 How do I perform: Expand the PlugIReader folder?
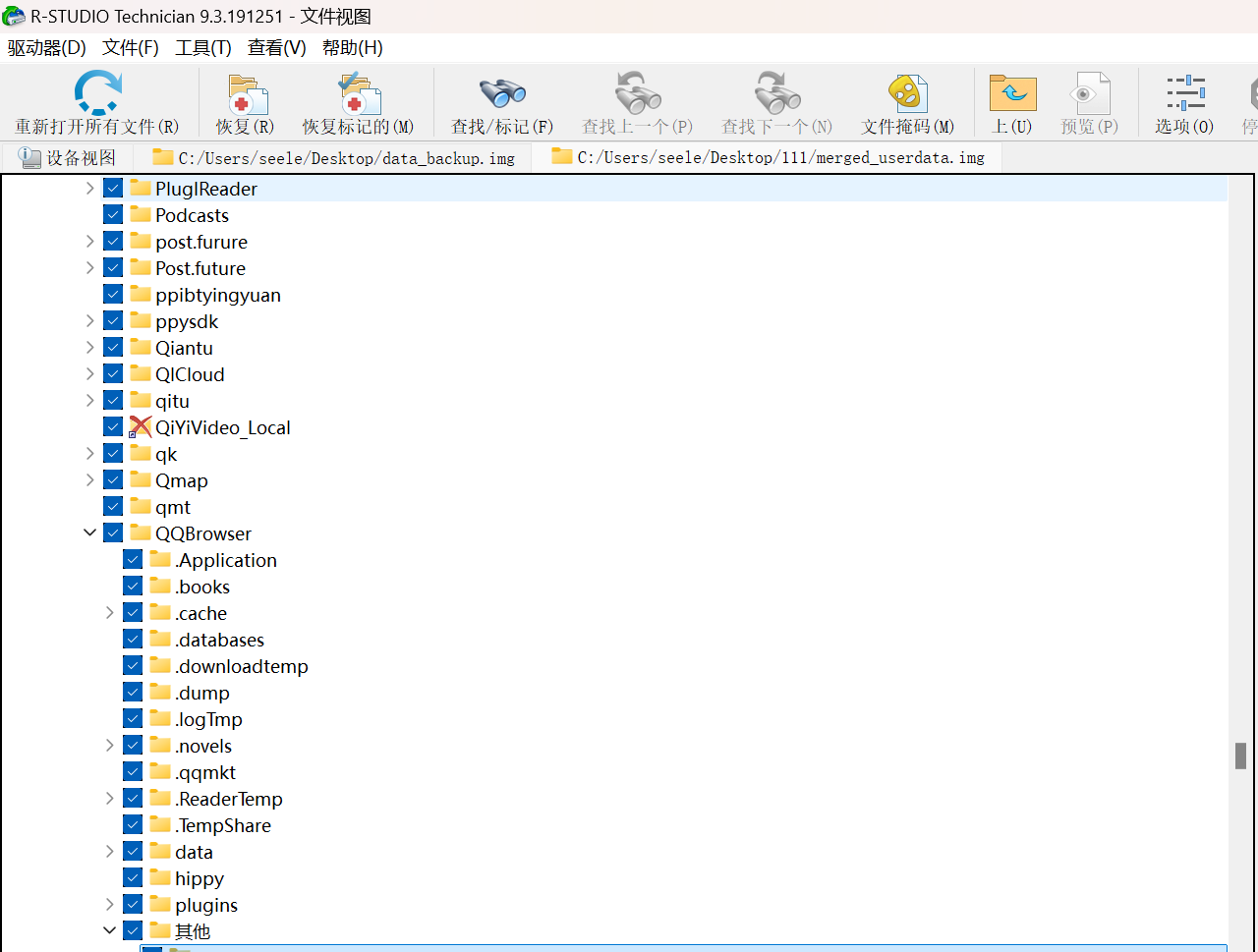90,189
